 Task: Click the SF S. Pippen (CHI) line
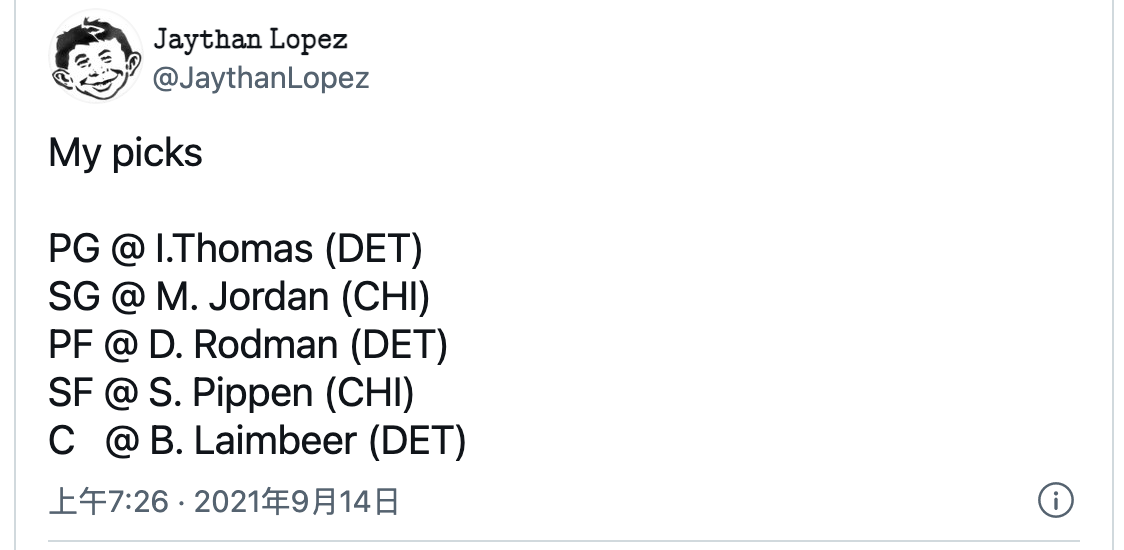[232, 393]
